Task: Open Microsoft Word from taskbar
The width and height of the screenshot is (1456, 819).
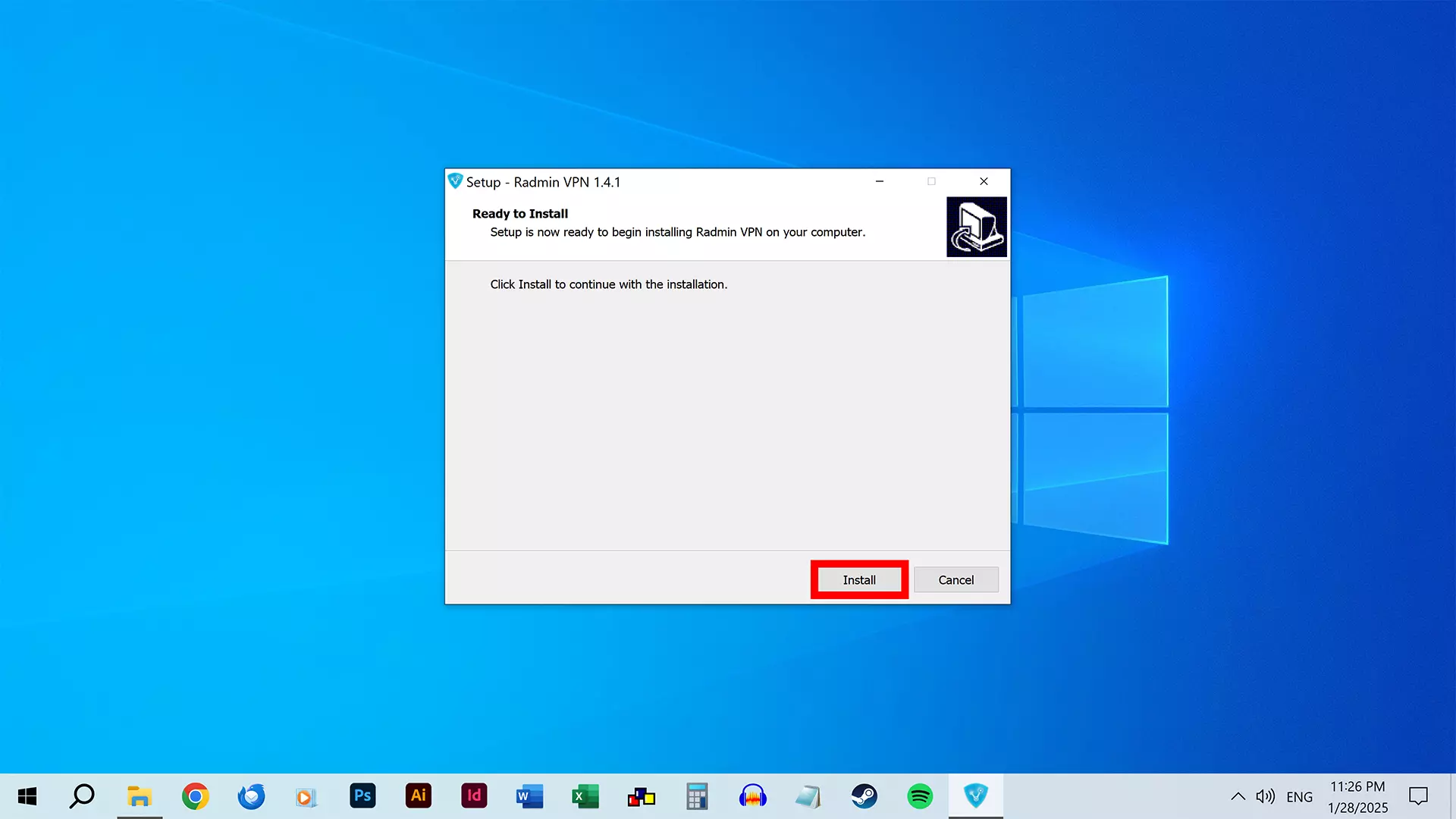Action: click(x=529, y=796)
